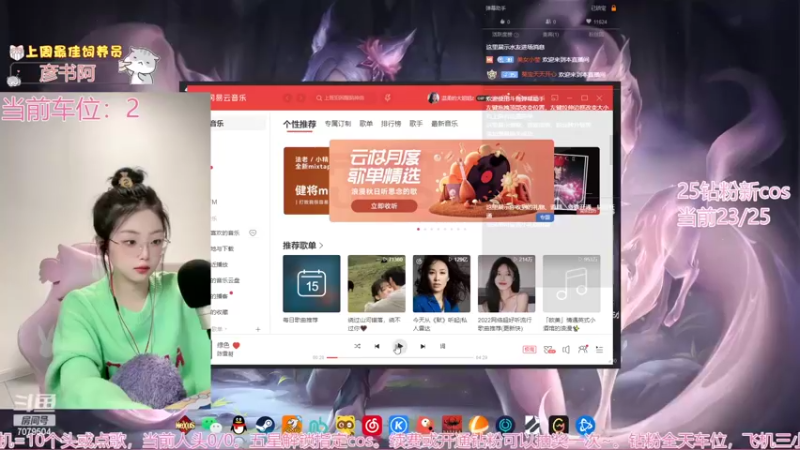Open the raccoon face icon in the dock
This screenshot has width=800, height=450.
345,424
